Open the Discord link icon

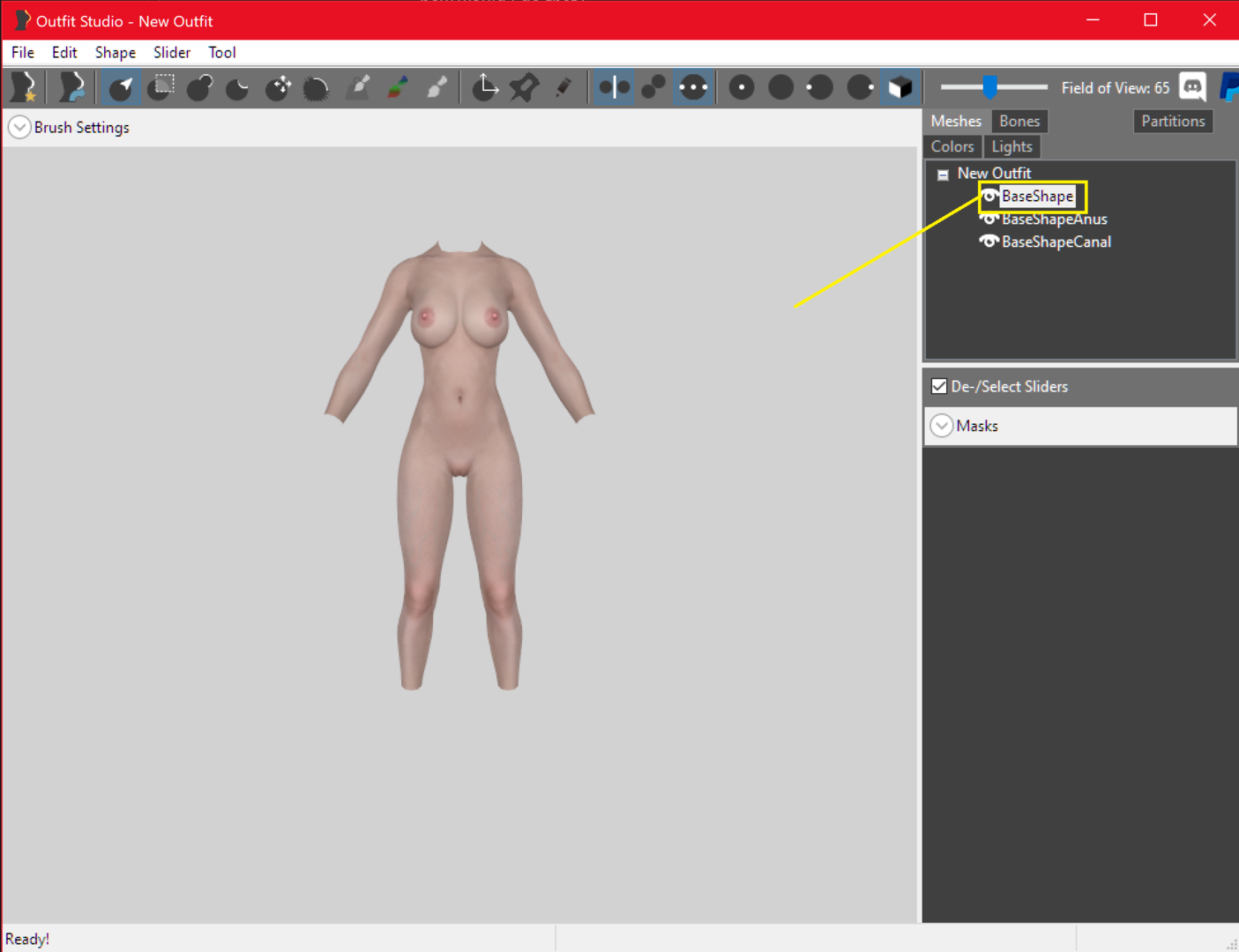pyautogui.click(x=1192, y=87)
